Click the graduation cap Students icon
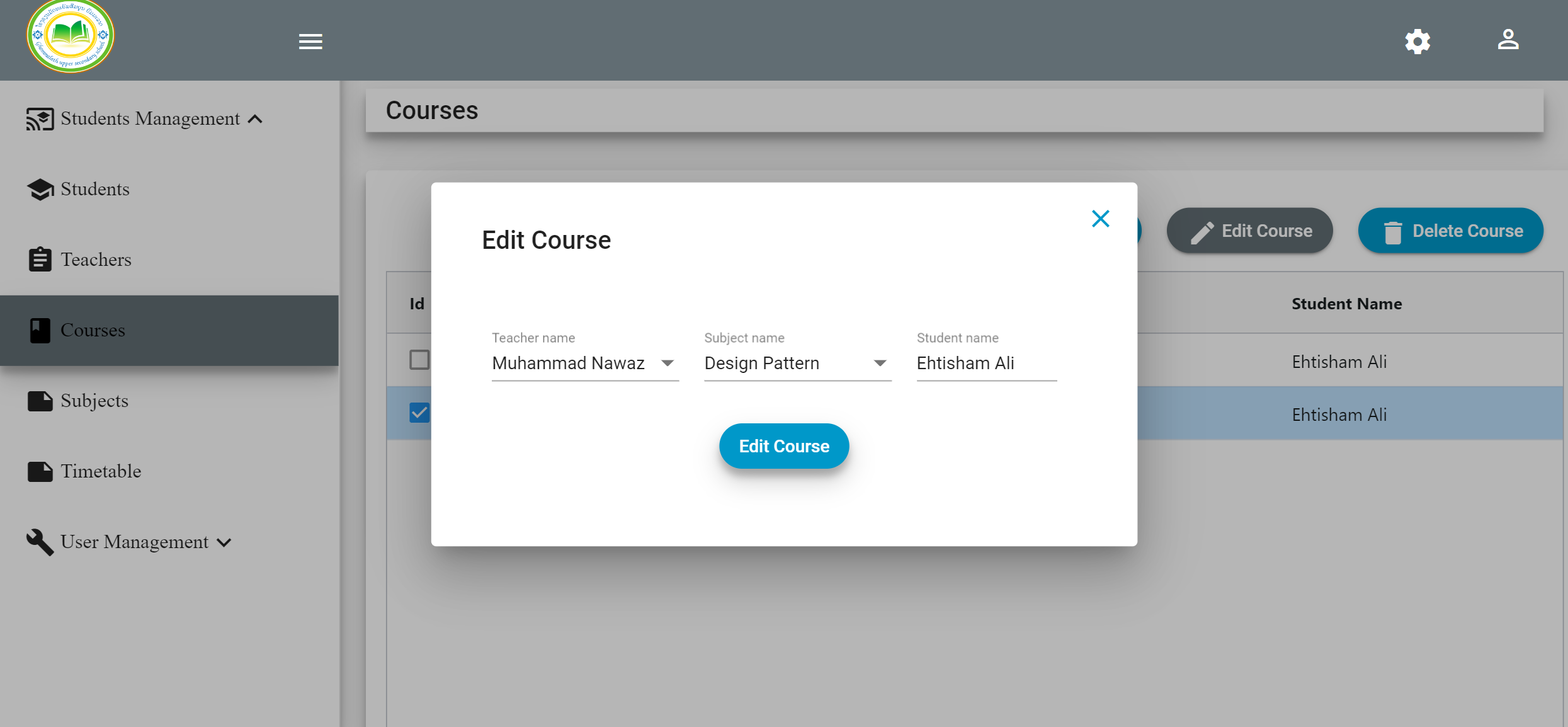The height and width of the screenshot is (727, 1568). point(40,189)
